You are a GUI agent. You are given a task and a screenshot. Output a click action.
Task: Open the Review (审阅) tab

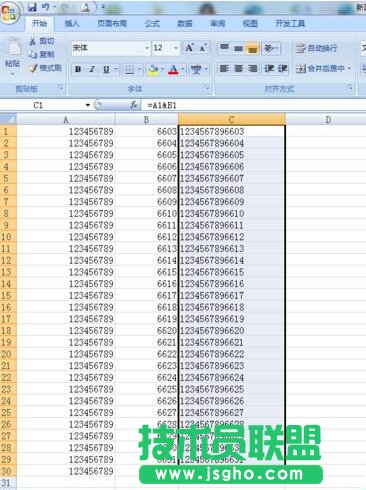218,24
